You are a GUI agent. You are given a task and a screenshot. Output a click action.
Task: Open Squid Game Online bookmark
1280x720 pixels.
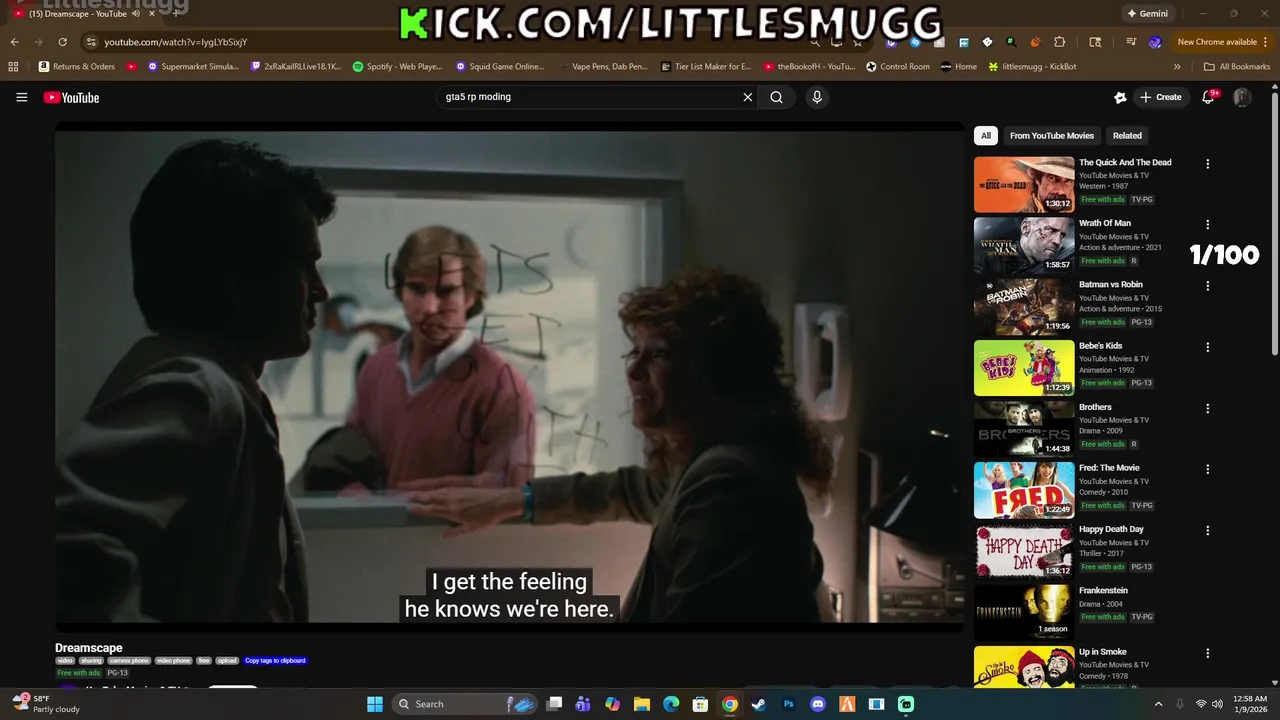[500, 67]
